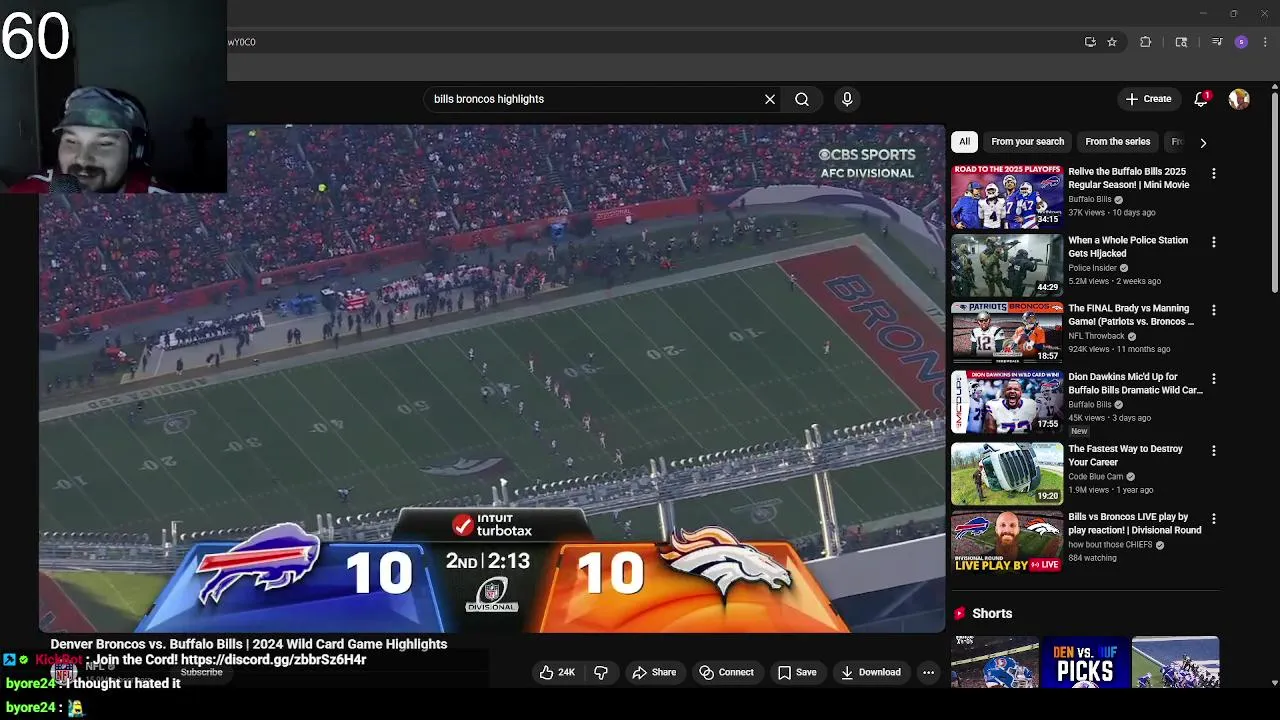The image size is (1280, 720).
Task: Open options menu for FINAL Brady vs Manning video
Action: coord(1214,311)
